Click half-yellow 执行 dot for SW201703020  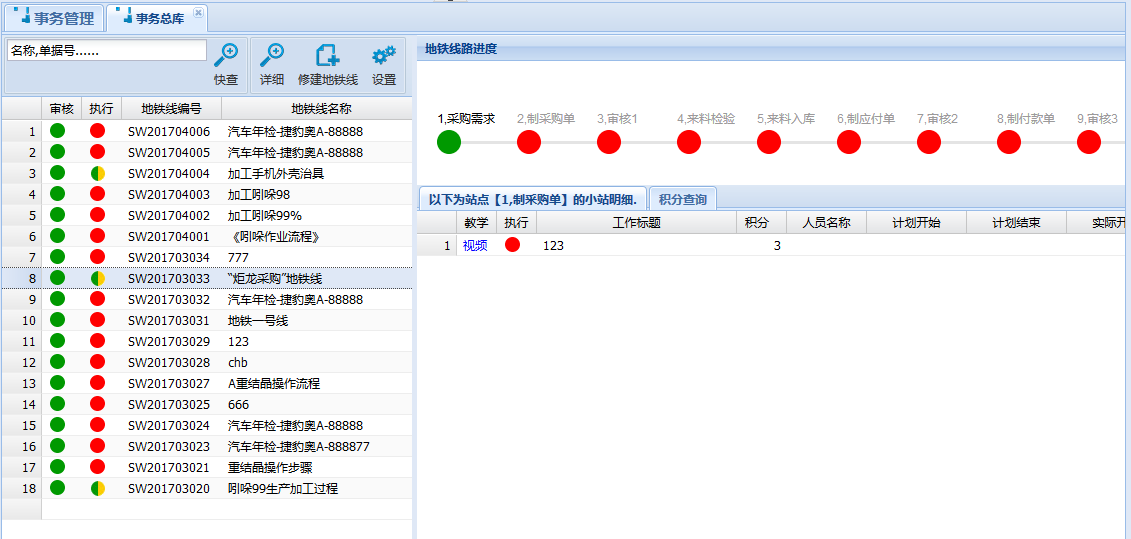tap(98, 488)
